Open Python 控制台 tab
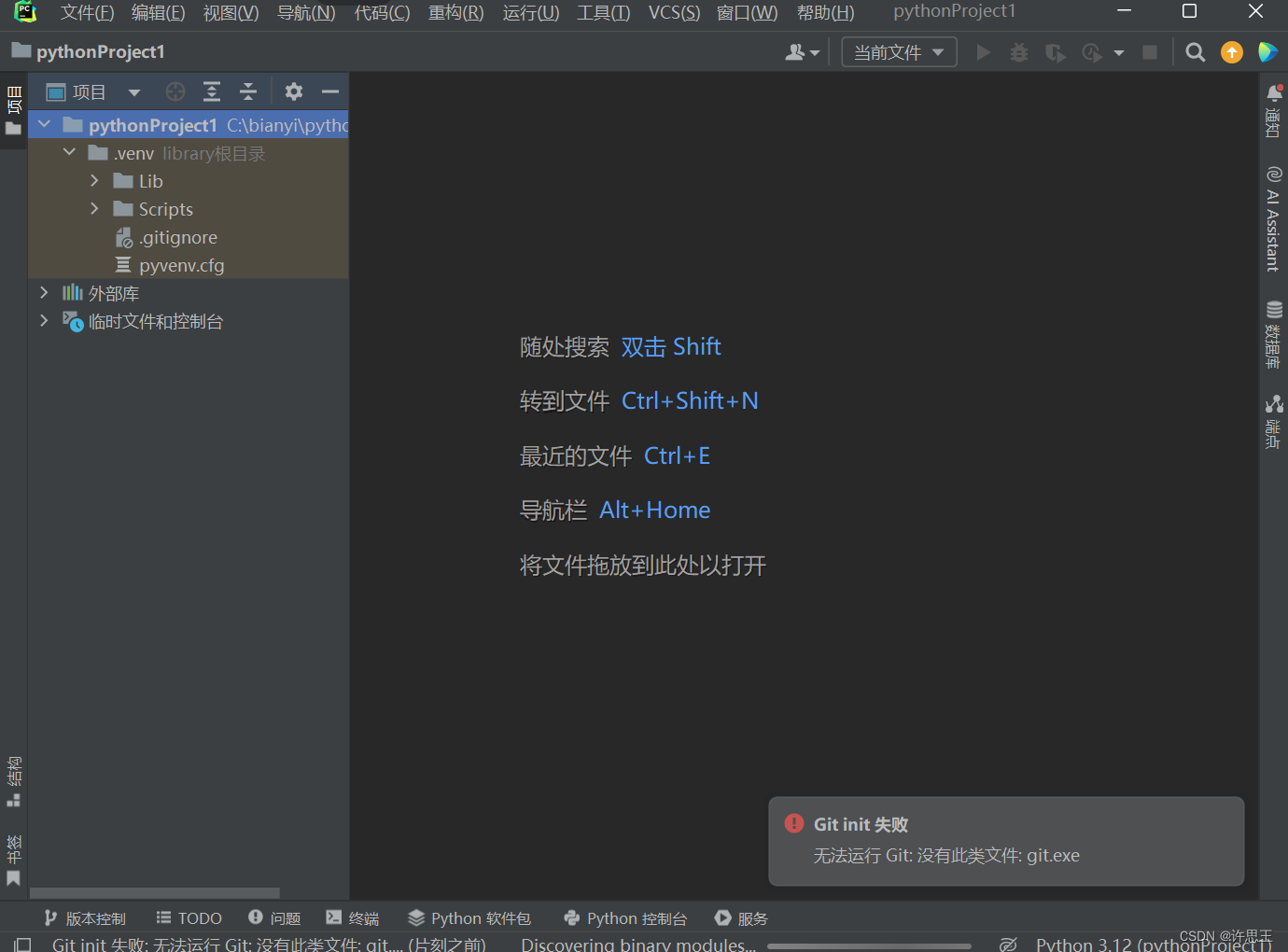 (x=625, y=918)
